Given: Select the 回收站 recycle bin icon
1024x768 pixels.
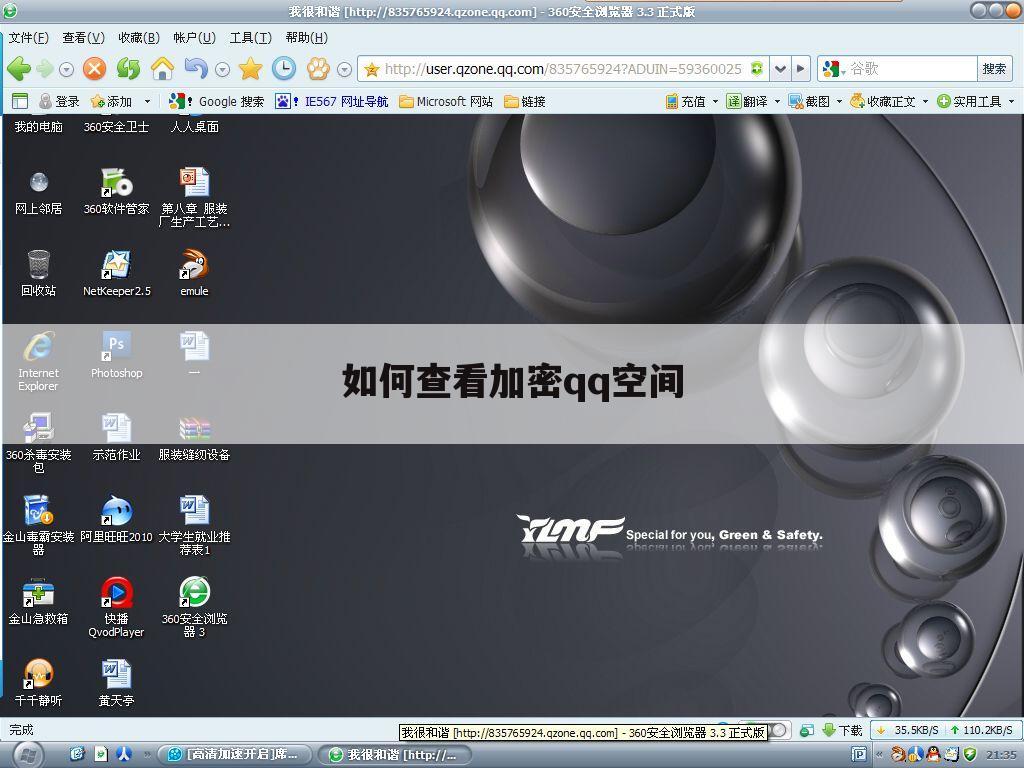Looking at the screenshot, I should [39, 273].
